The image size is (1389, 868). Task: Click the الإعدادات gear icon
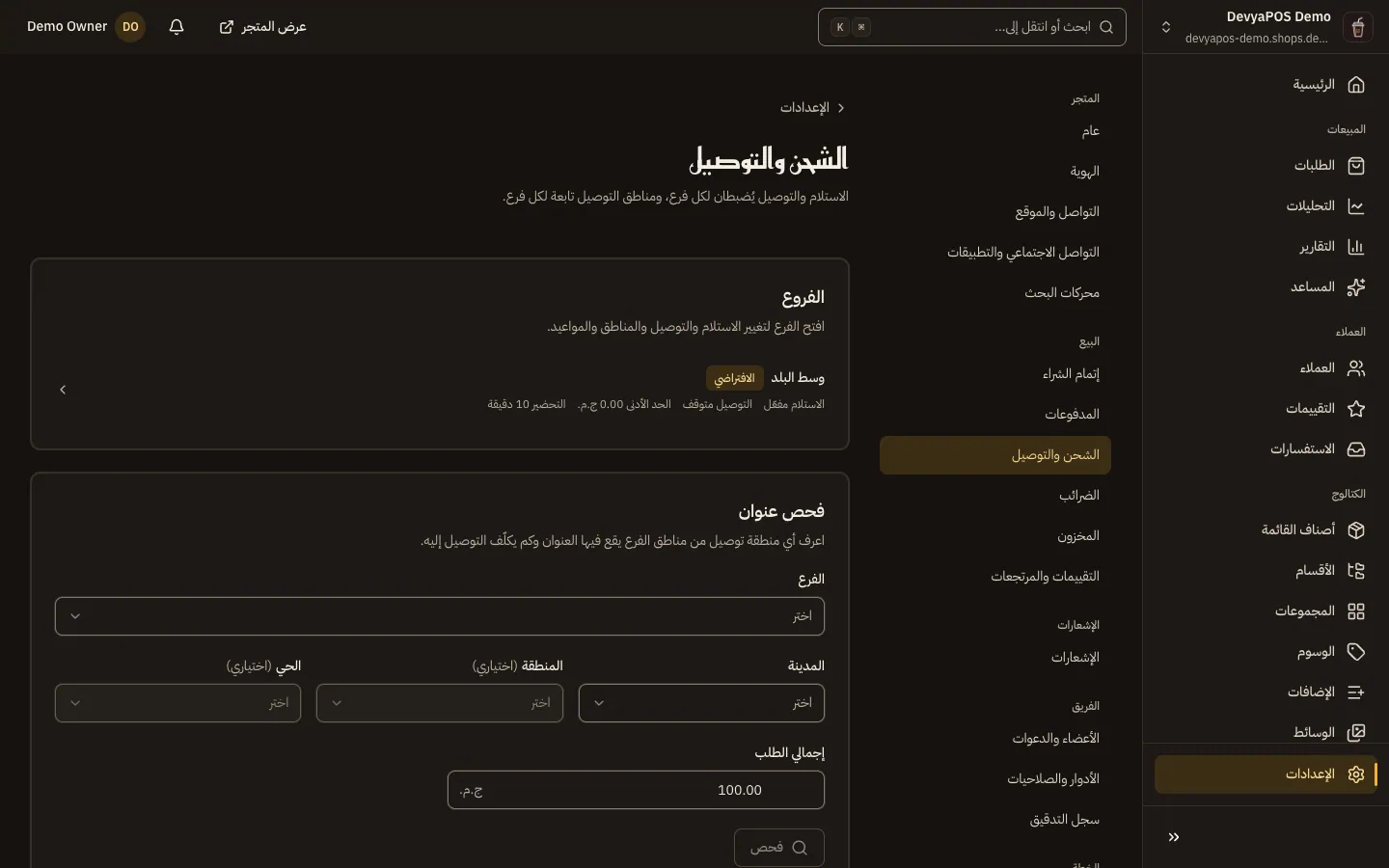click(x=1356, y=774)
